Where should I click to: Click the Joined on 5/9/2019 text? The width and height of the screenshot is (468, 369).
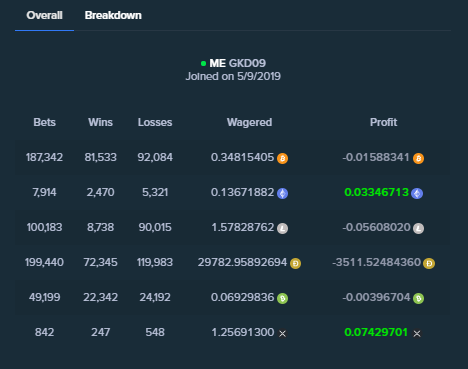[233, 76]
